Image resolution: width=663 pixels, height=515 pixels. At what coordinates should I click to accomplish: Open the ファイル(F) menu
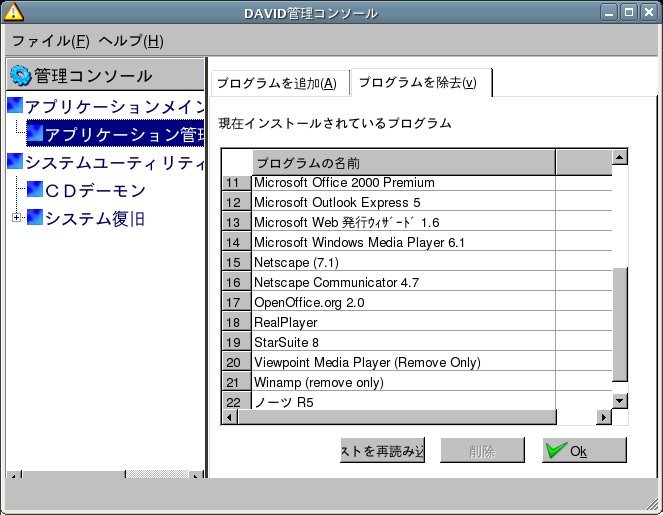51,41
